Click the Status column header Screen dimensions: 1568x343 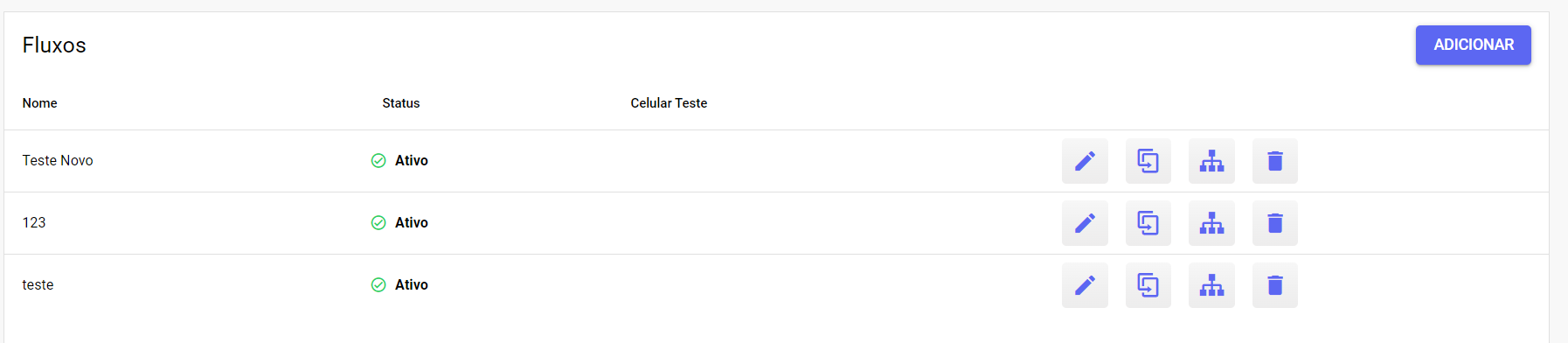[401, 103]
